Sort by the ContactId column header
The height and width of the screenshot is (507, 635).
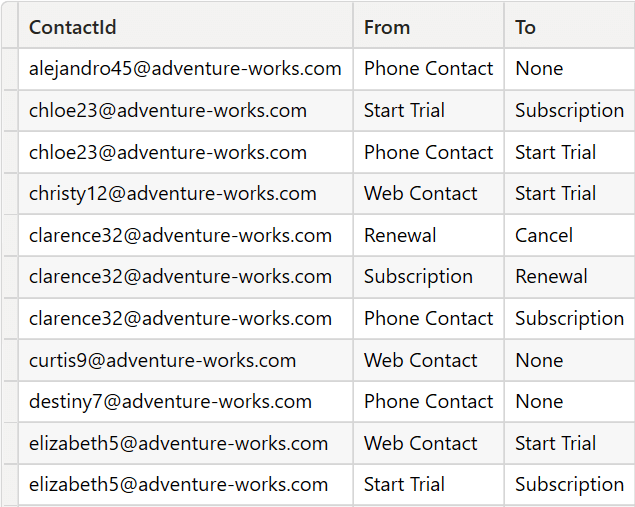pos(185,27)
